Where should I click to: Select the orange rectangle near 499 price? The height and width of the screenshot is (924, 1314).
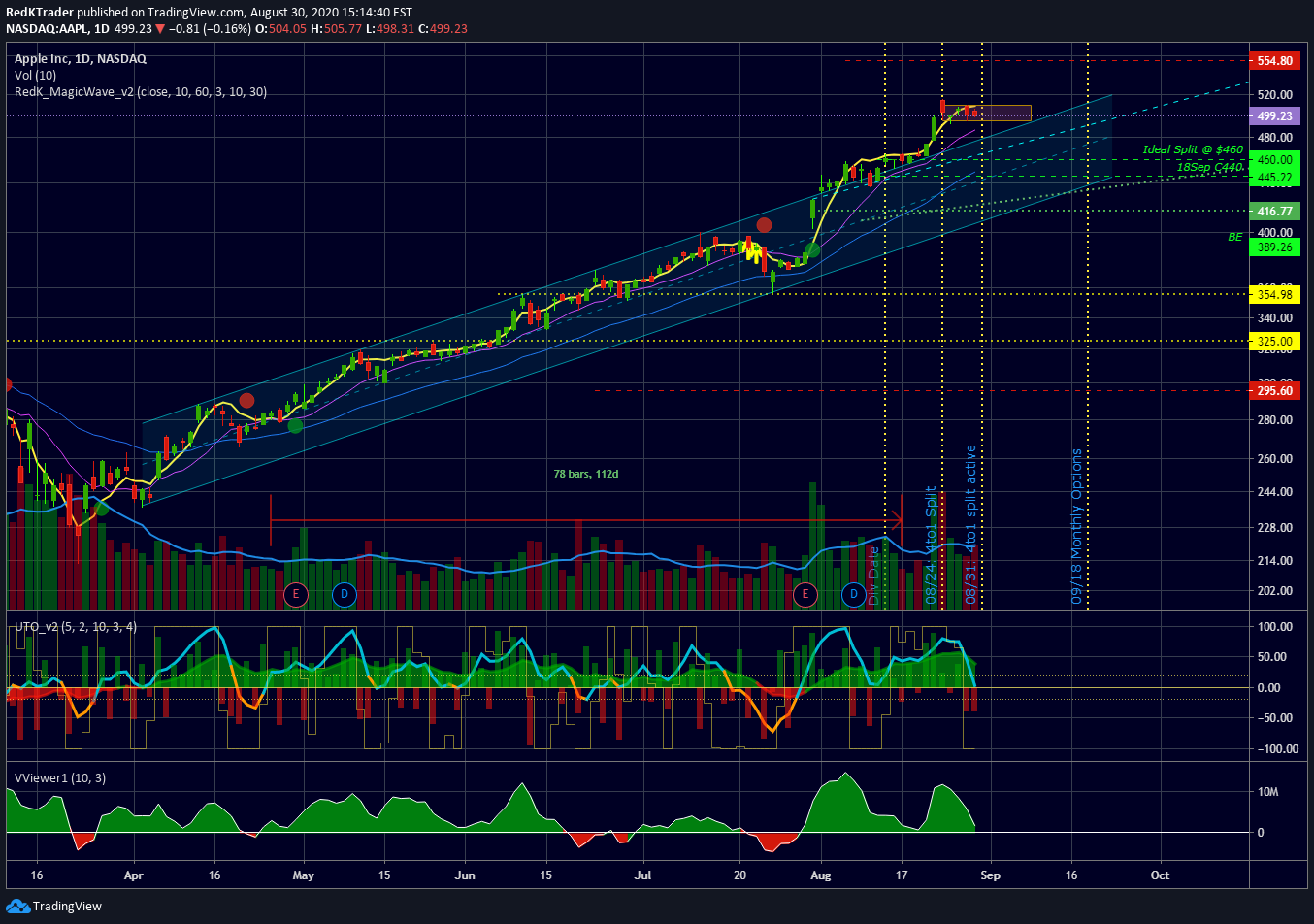click(985, 113)
